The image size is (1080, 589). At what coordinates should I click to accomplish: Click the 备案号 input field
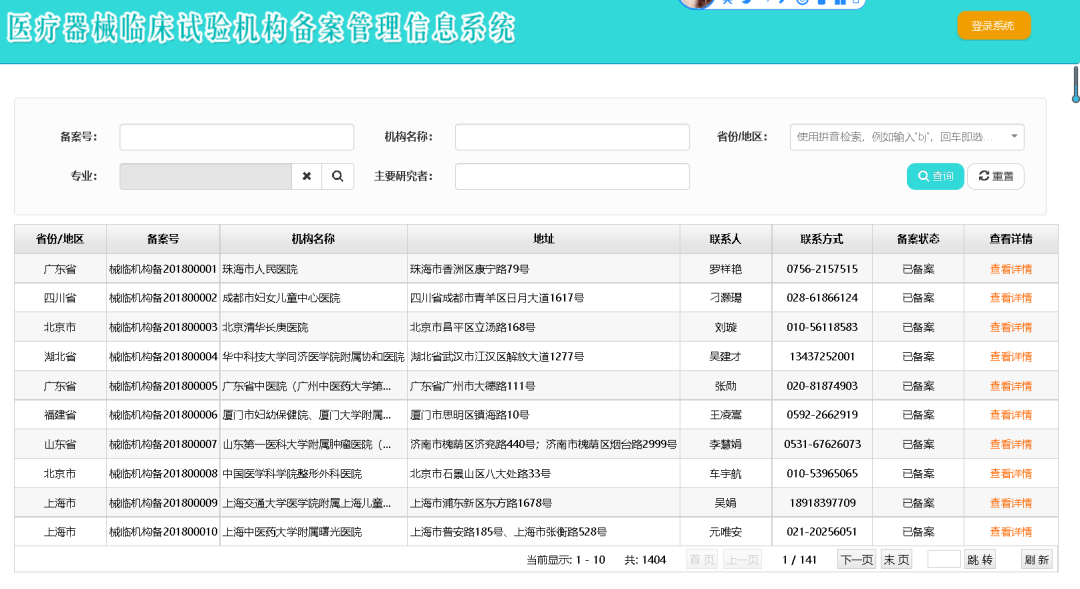click(235, 136)
